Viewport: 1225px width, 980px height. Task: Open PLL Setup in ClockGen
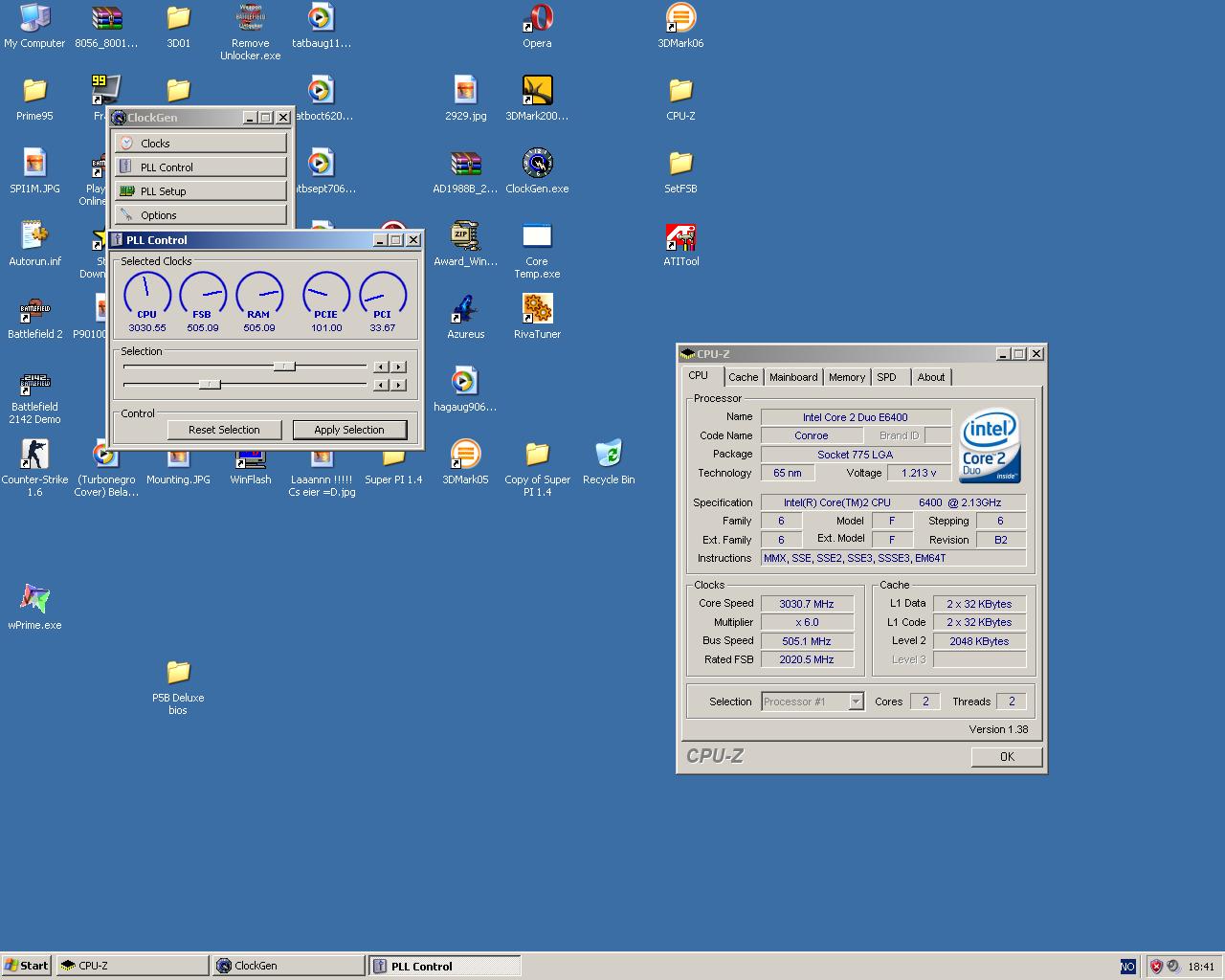coord(201,190)
